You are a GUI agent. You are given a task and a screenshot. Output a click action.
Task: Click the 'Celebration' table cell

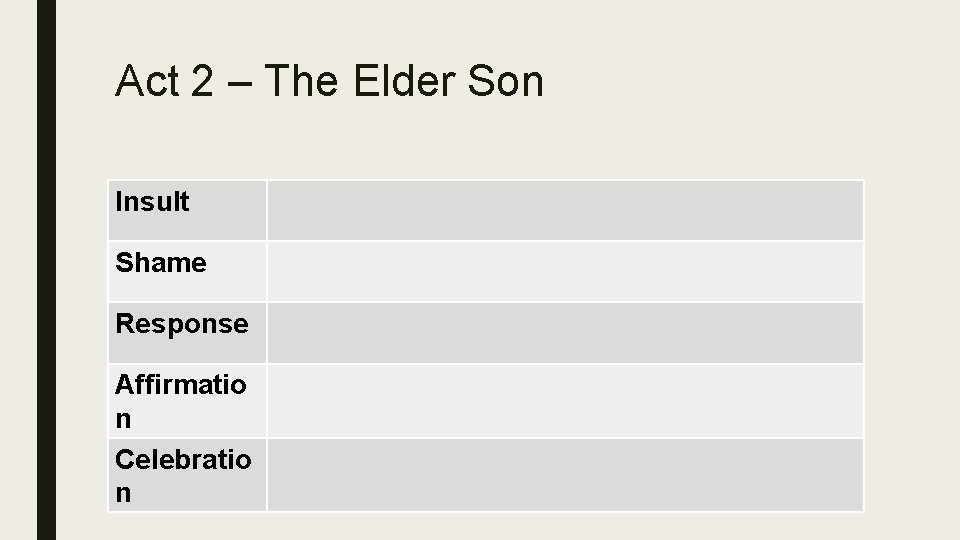[x=187, y=474]
